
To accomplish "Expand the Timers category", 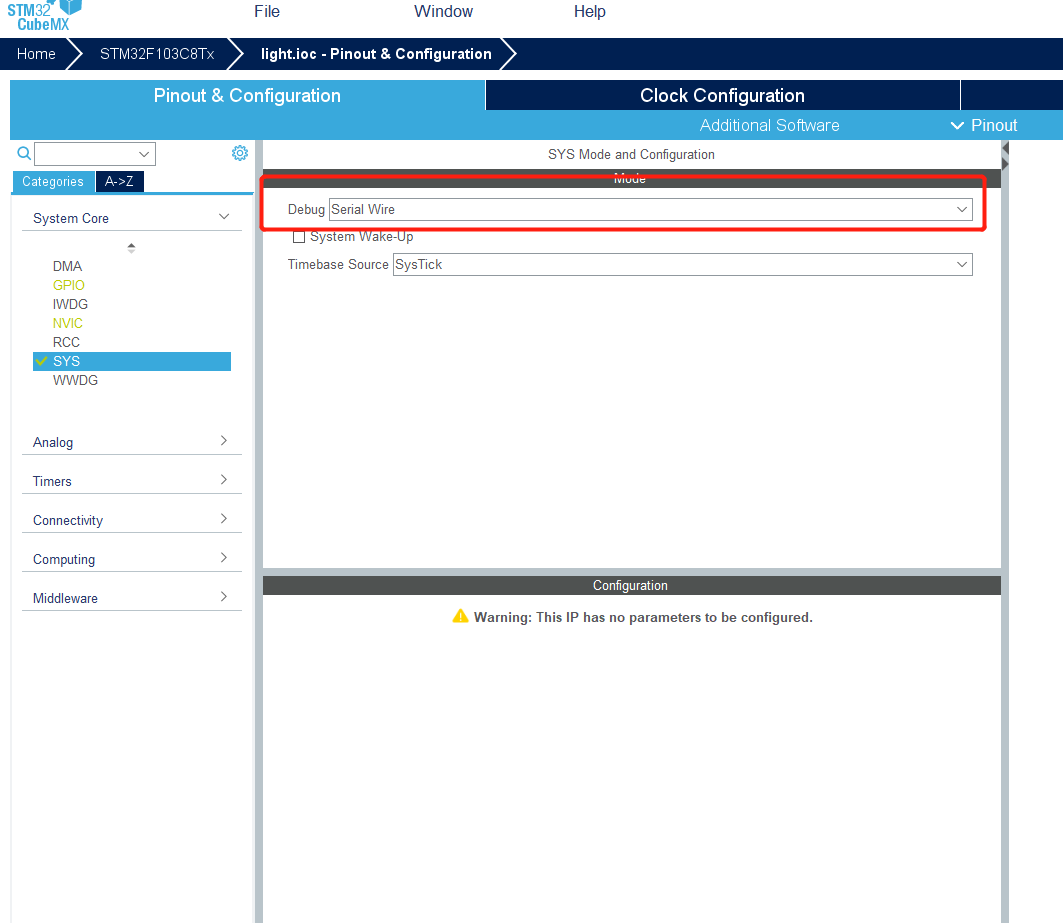I will pyautogui.click(x=132, y=481).
